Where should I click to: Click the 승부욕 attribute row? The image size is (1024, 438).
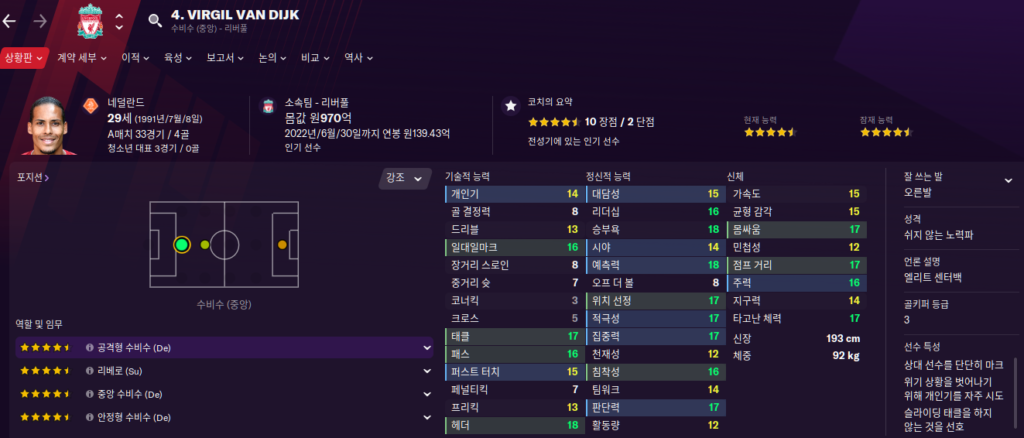pos(656,230)
